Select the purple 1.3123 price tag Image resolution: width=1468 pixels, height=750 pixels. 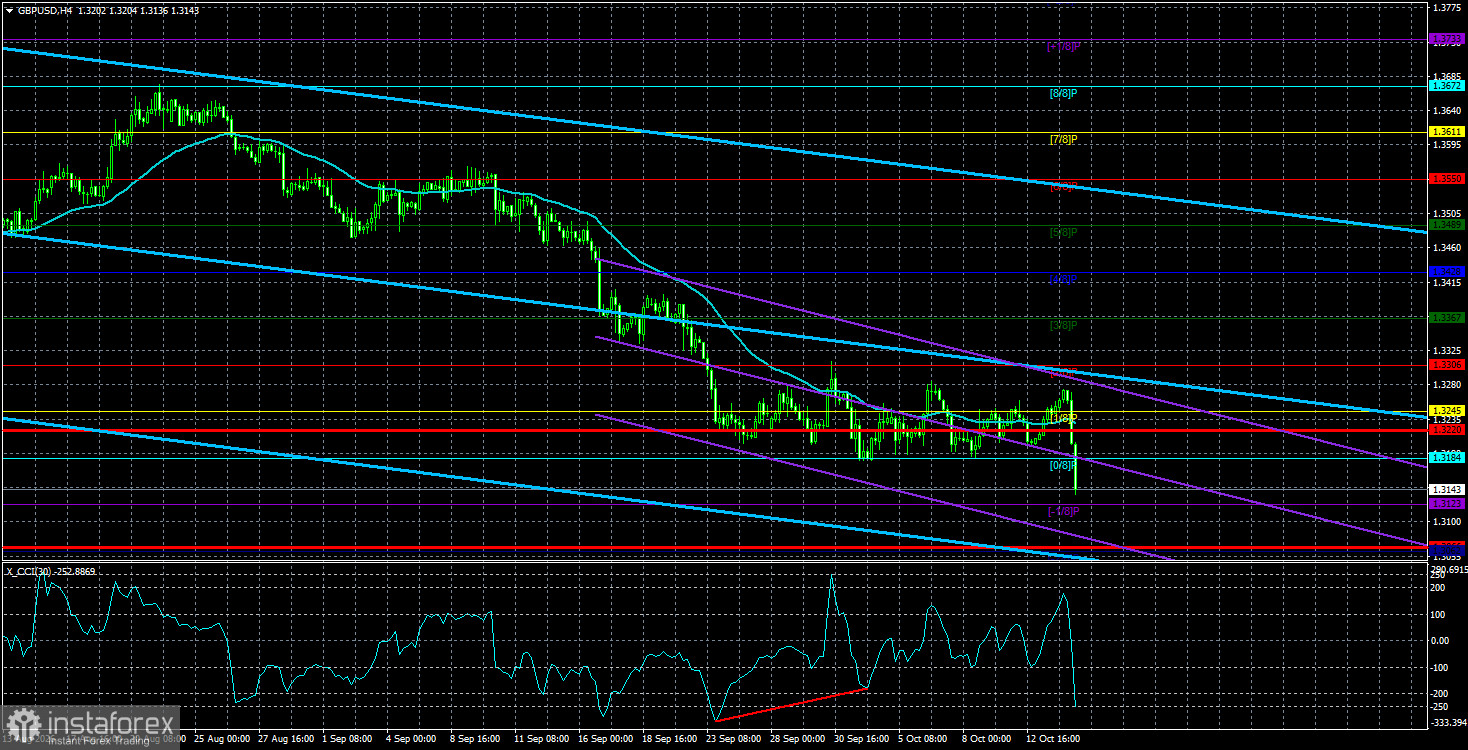[x=1448, y=504]
